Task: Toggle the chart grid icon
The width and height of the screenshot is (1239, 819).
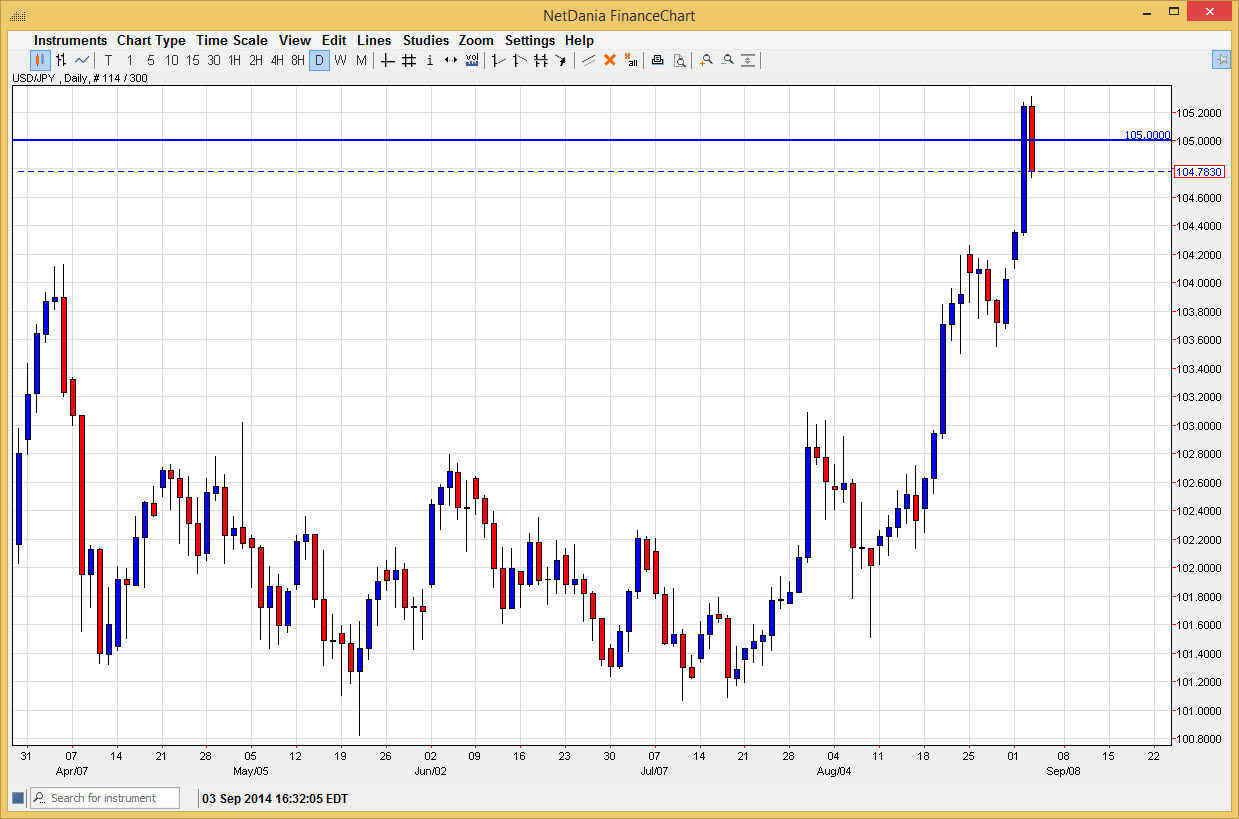Action: click(x=408, y=60)
